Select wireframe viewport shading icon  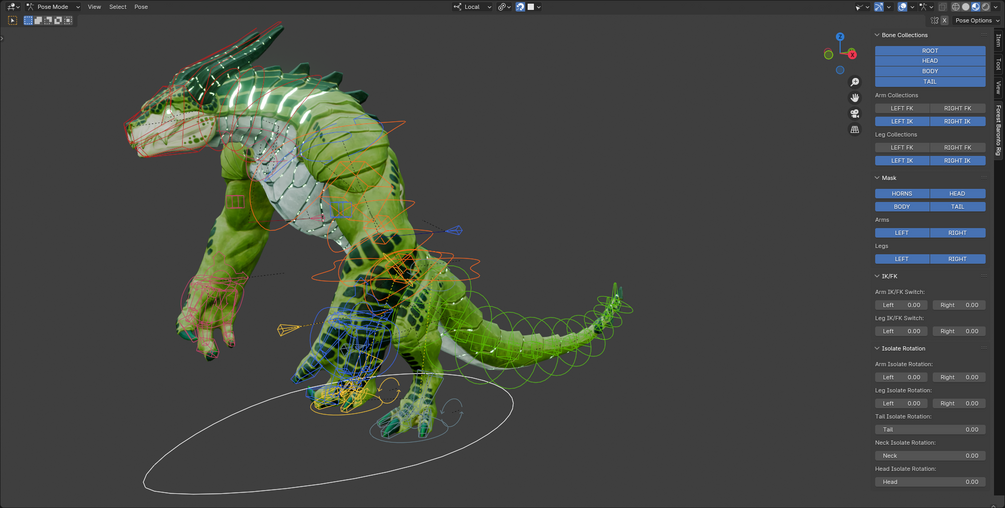pos(956,7)
